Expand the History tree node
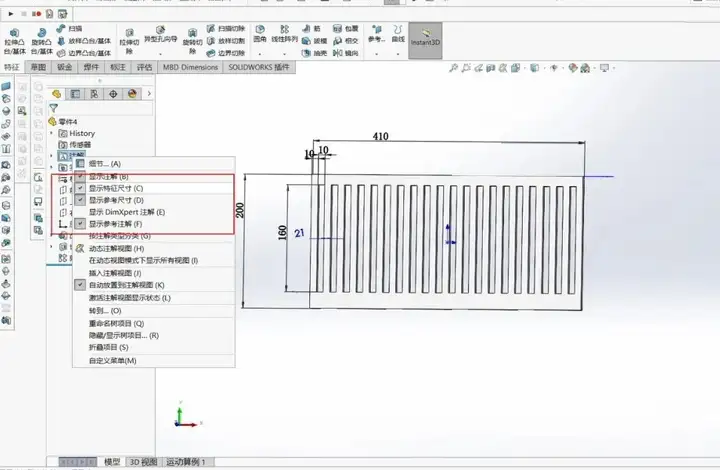This screenshot has width=720, height=470. (52, 133)
